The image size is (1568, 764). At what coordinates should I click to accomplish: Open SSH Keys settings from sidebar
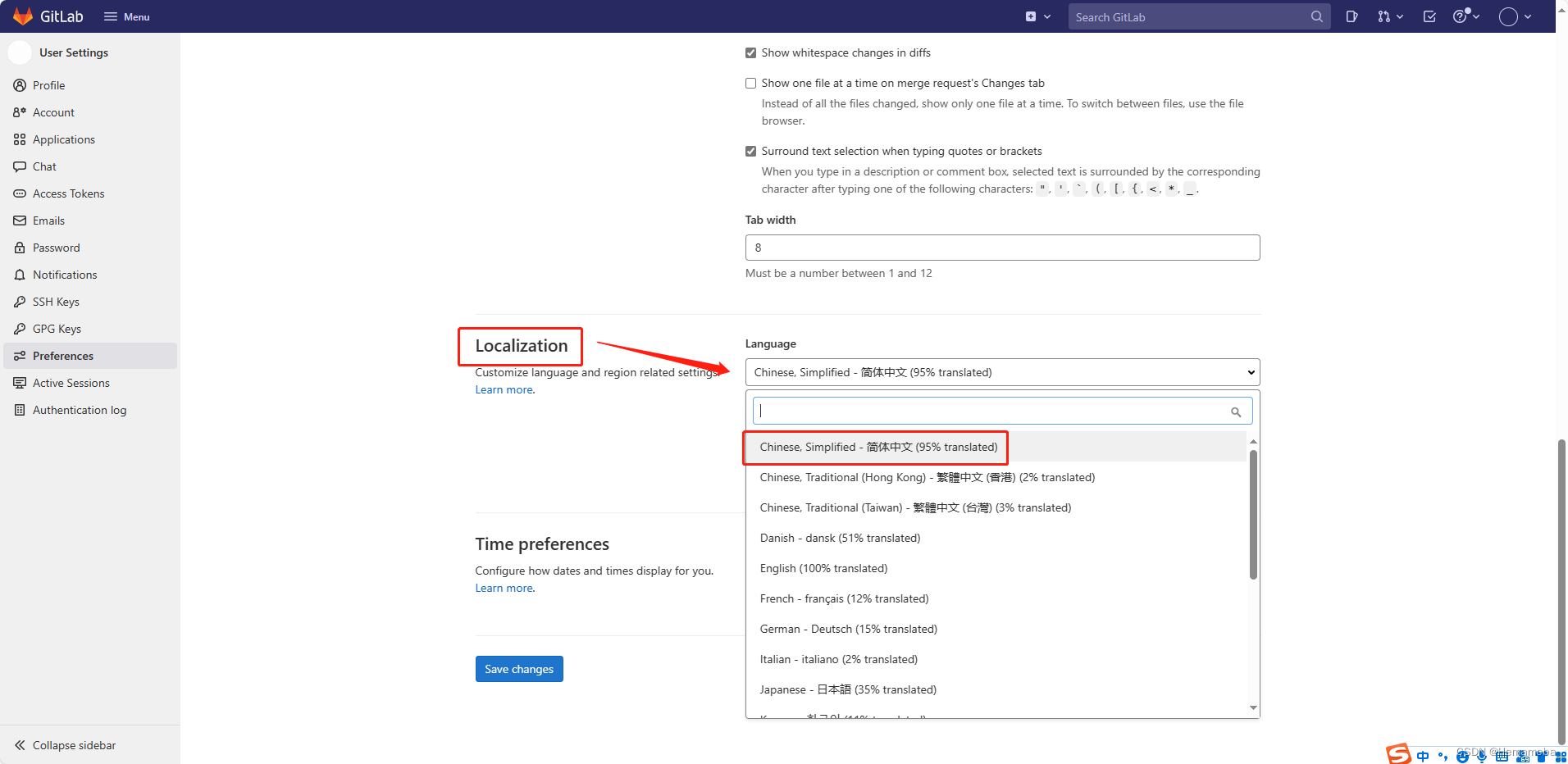pos(56,302)
